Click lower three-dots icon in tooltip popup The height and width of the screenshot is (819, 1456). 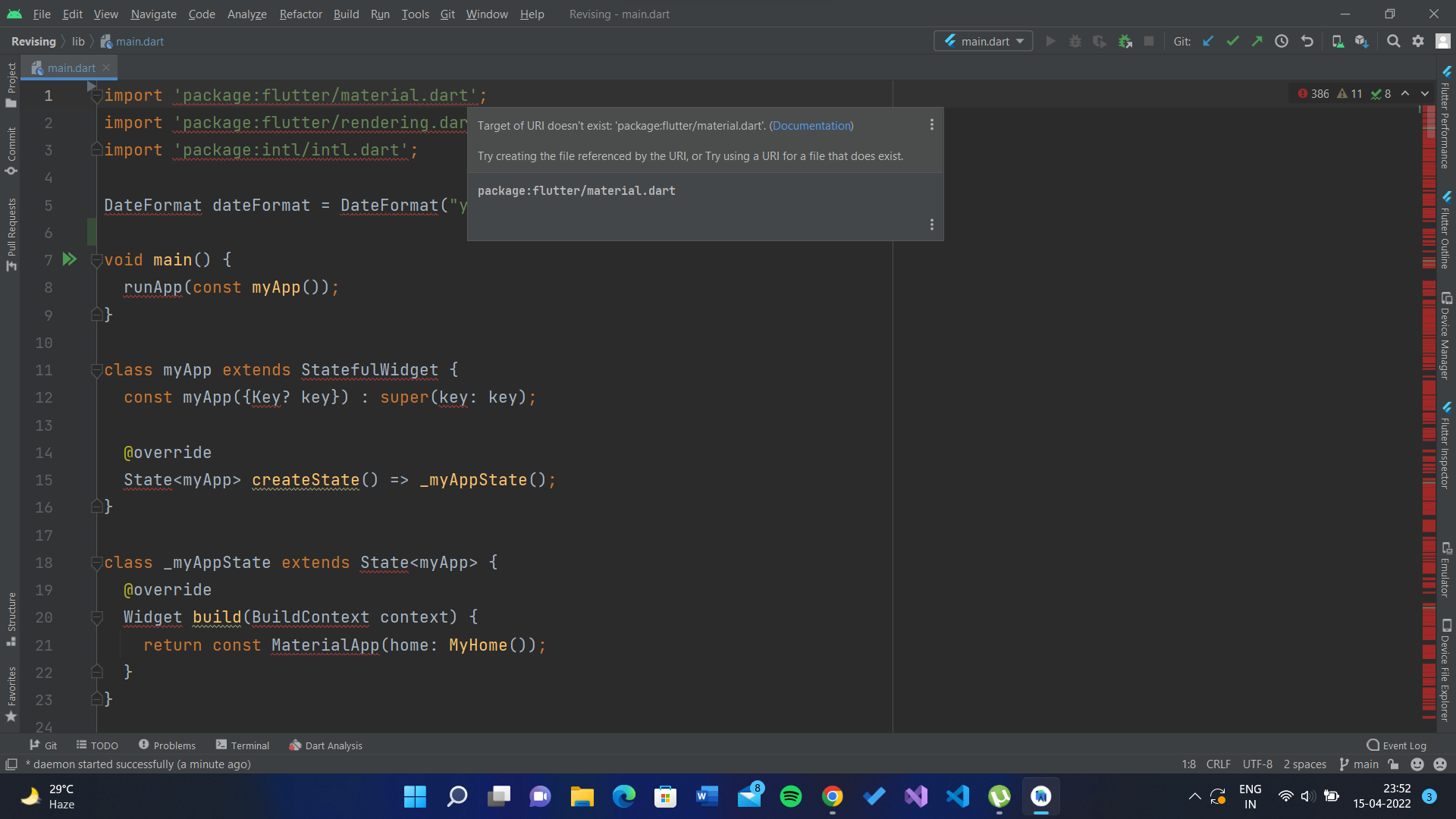pyautogui.click(x=932, y=224)
